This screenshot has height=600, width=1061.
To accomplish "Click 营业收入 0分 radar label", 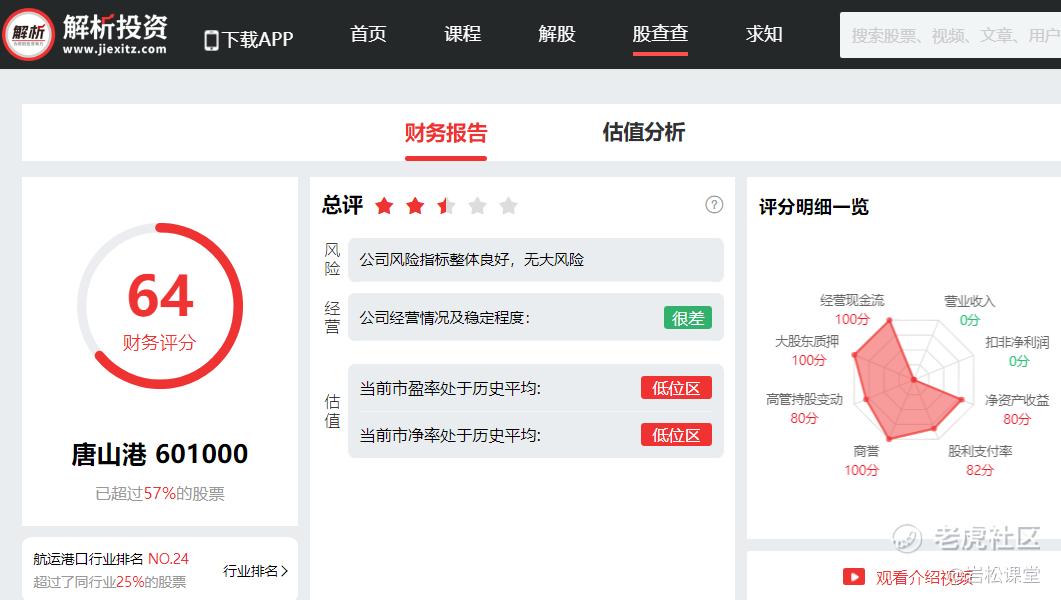I will [970, 310].
